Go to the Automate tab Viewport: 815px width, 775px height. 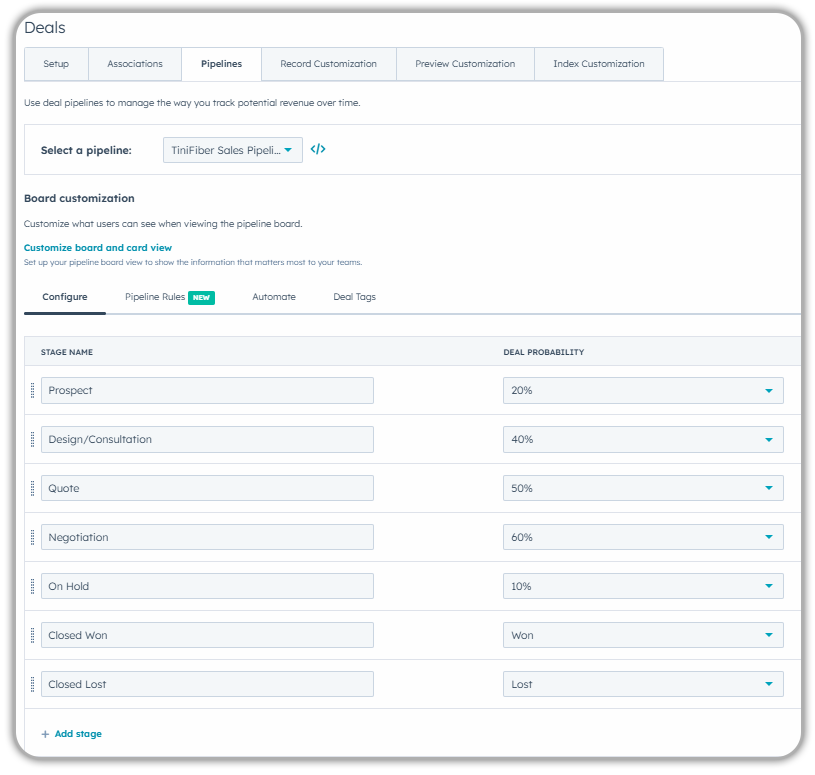point(273,297)
